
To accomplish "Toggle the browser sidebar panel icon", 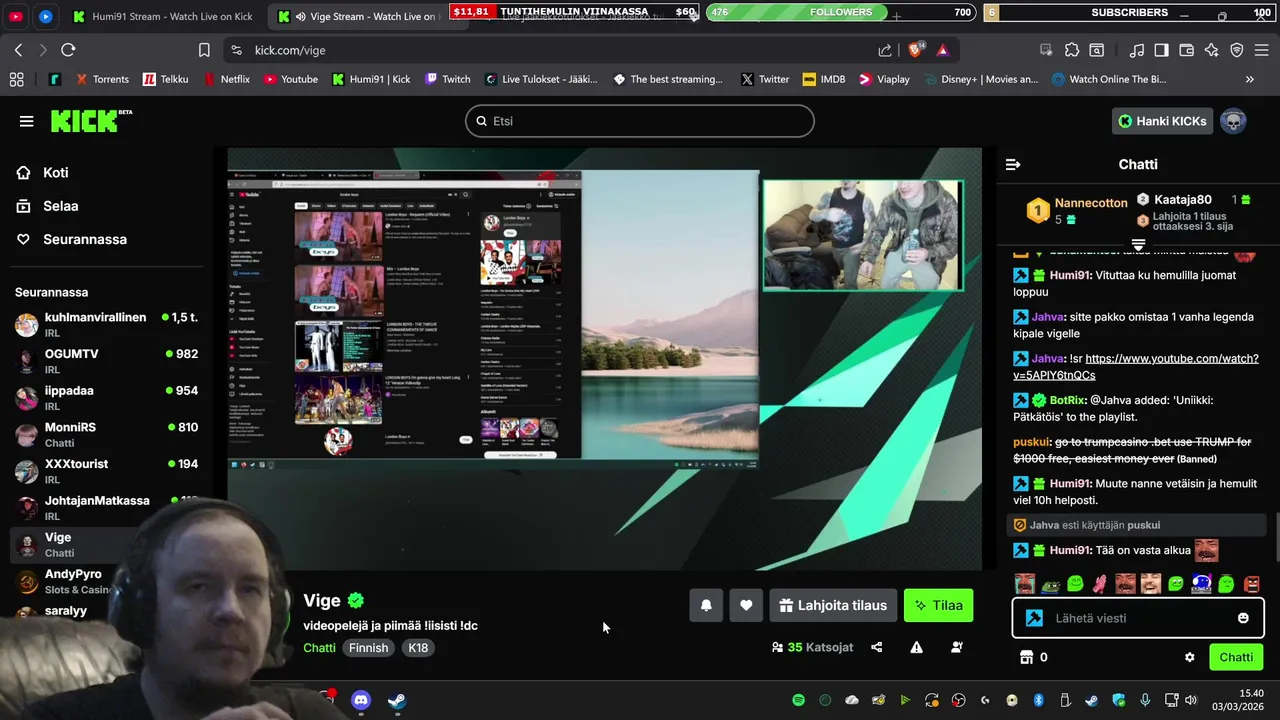I will tap(1161, 50).
